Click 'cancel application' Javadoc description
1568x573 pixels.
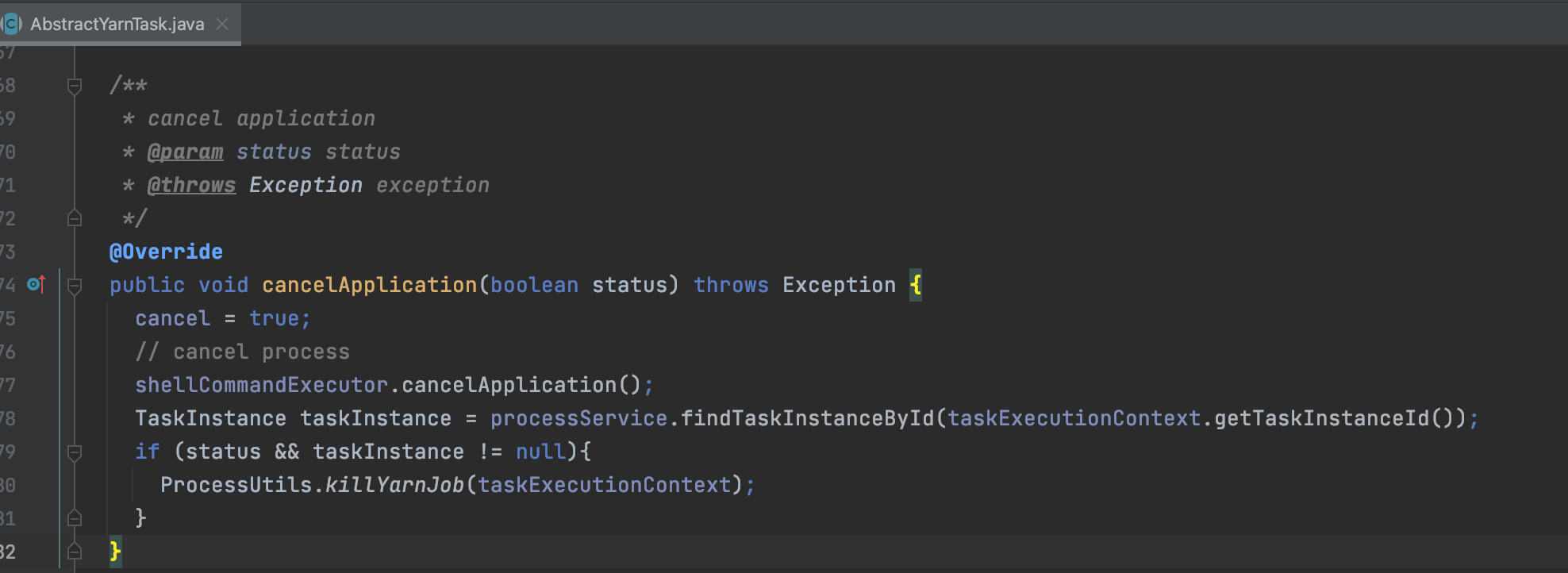tap(261, 118)
